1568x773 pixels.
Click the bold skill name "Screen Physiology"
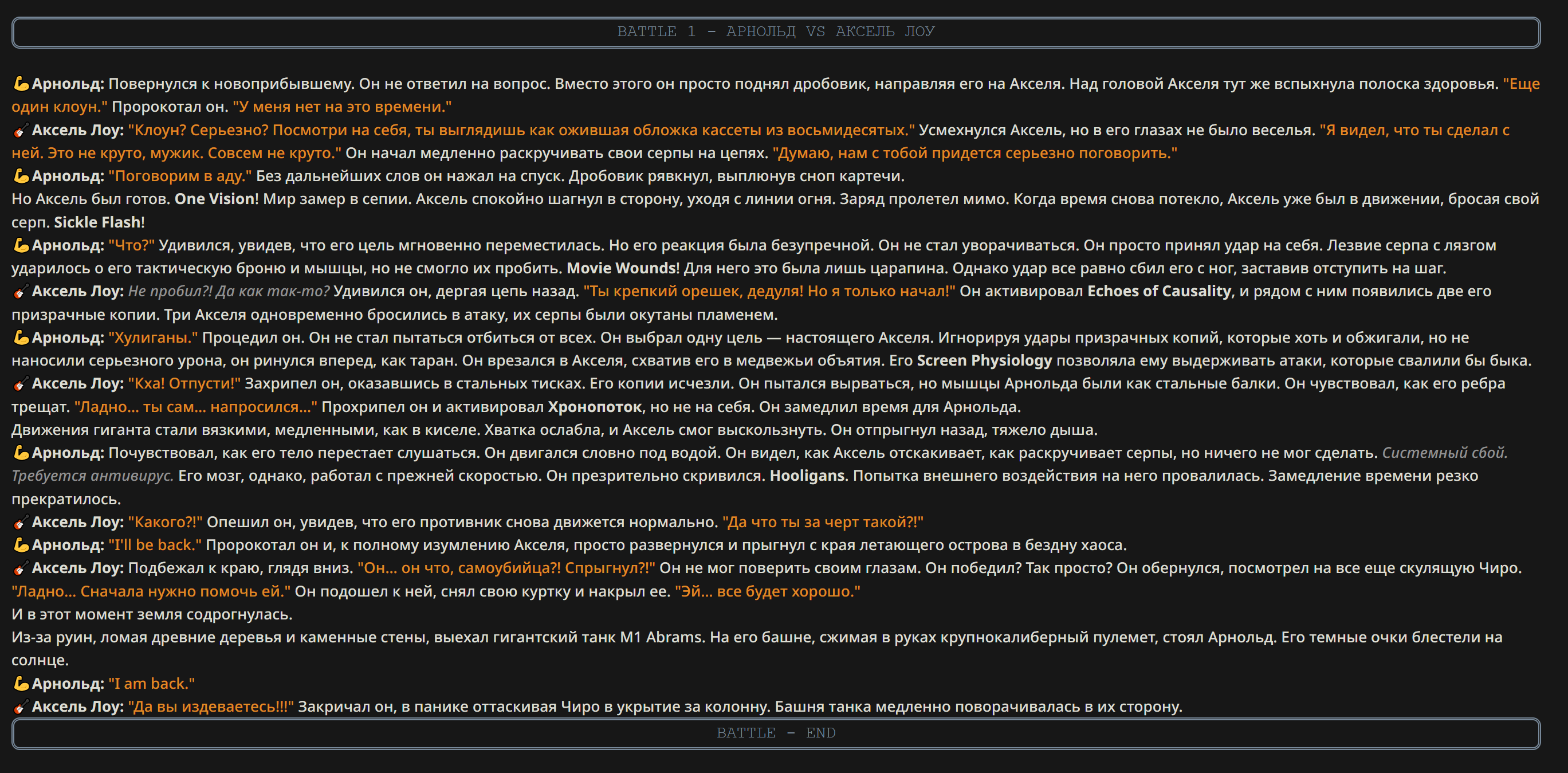(984, 360)
